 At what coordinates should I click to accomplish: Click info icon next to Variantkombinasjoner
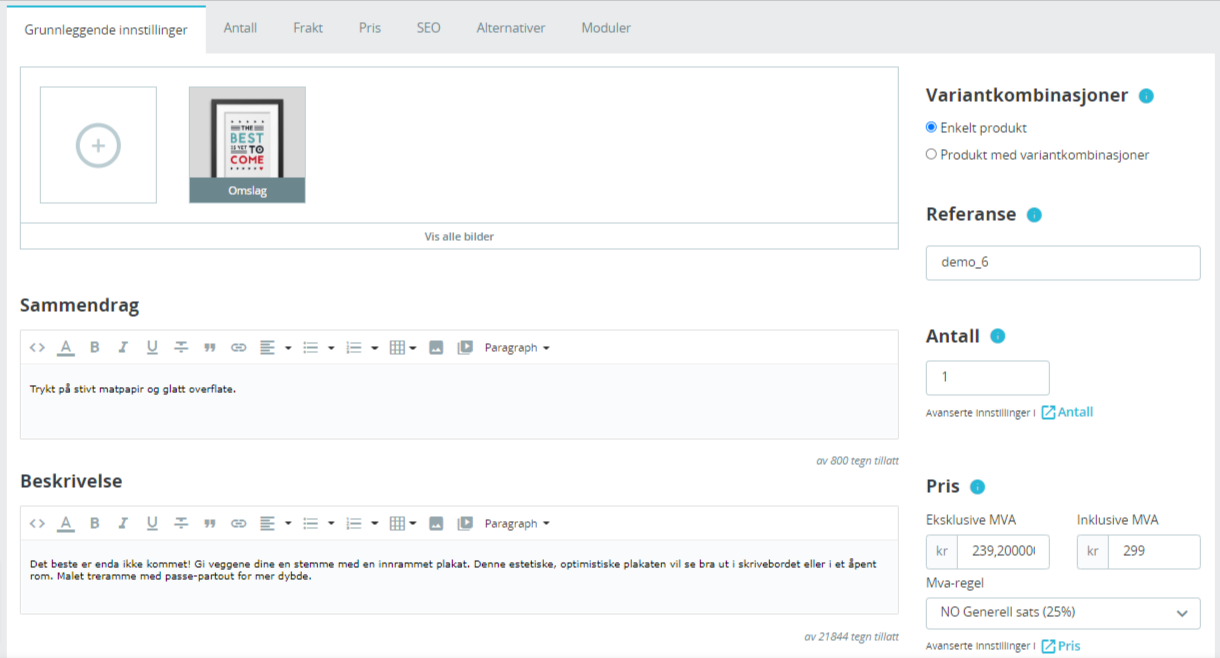[1146, 96]
